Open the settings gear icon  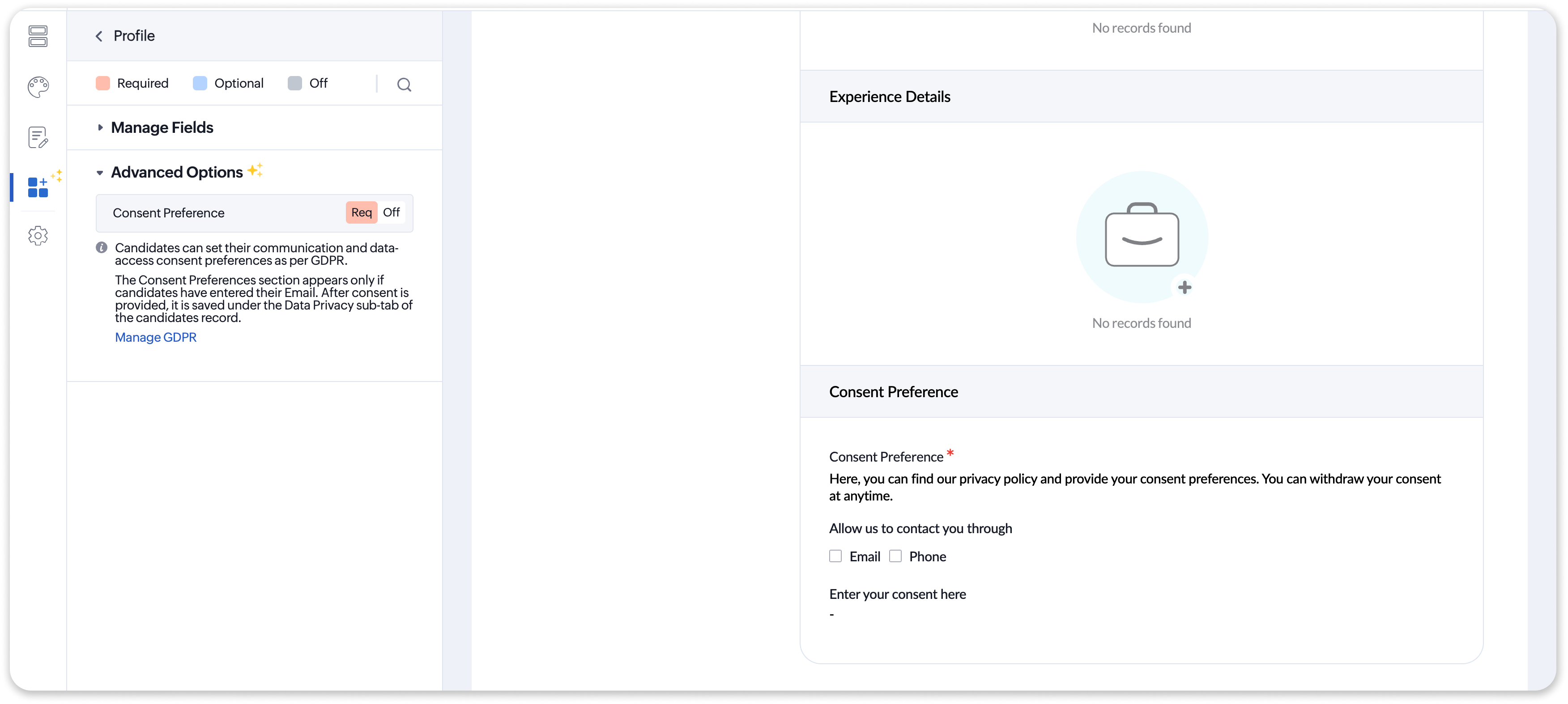[38, 235]
